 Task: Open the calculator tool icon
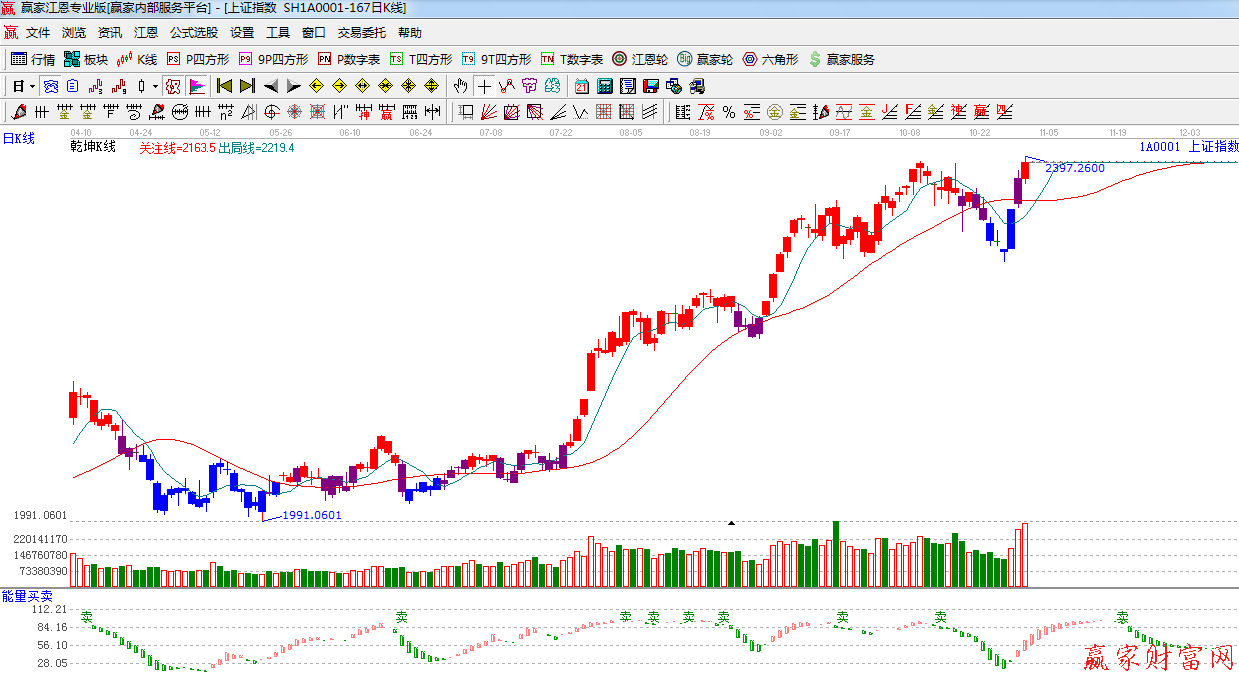(604, 86)
